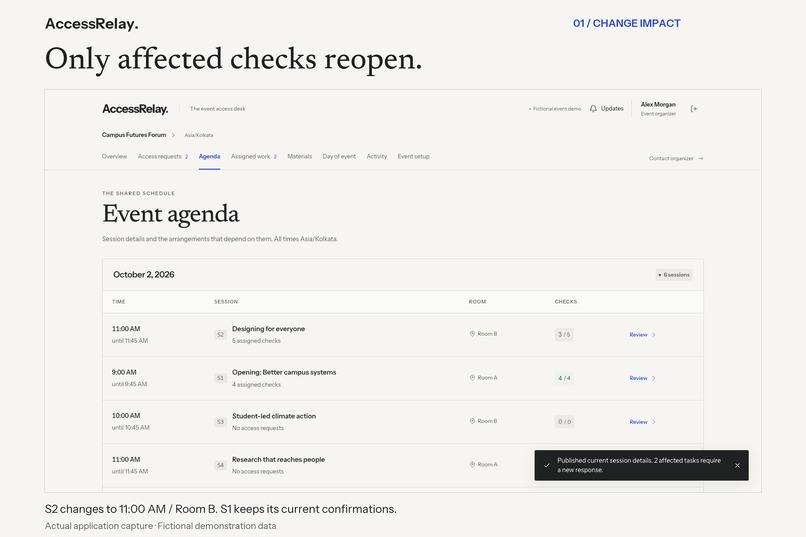The height and width of the screenshot is (537, 806).
Task: Click the Fictional event demo label
Action: [x=555, y=109]
